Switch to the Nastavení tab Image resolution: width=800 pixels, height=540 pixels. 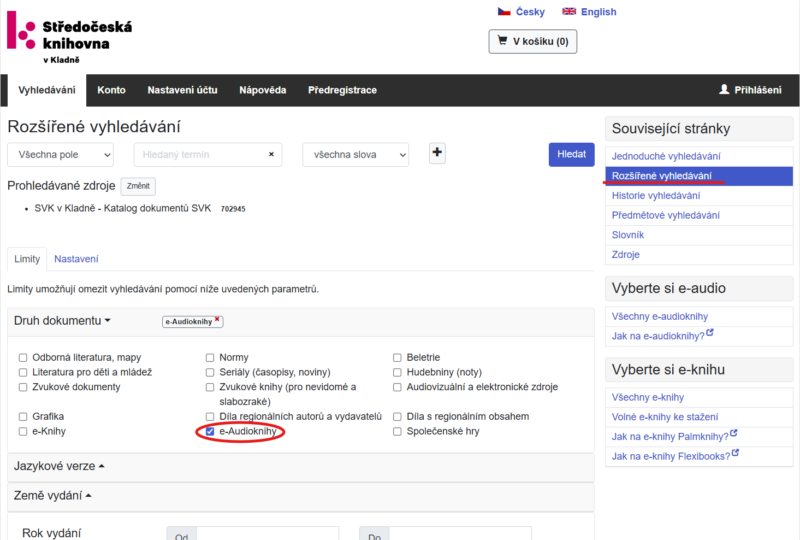(76, 259)
